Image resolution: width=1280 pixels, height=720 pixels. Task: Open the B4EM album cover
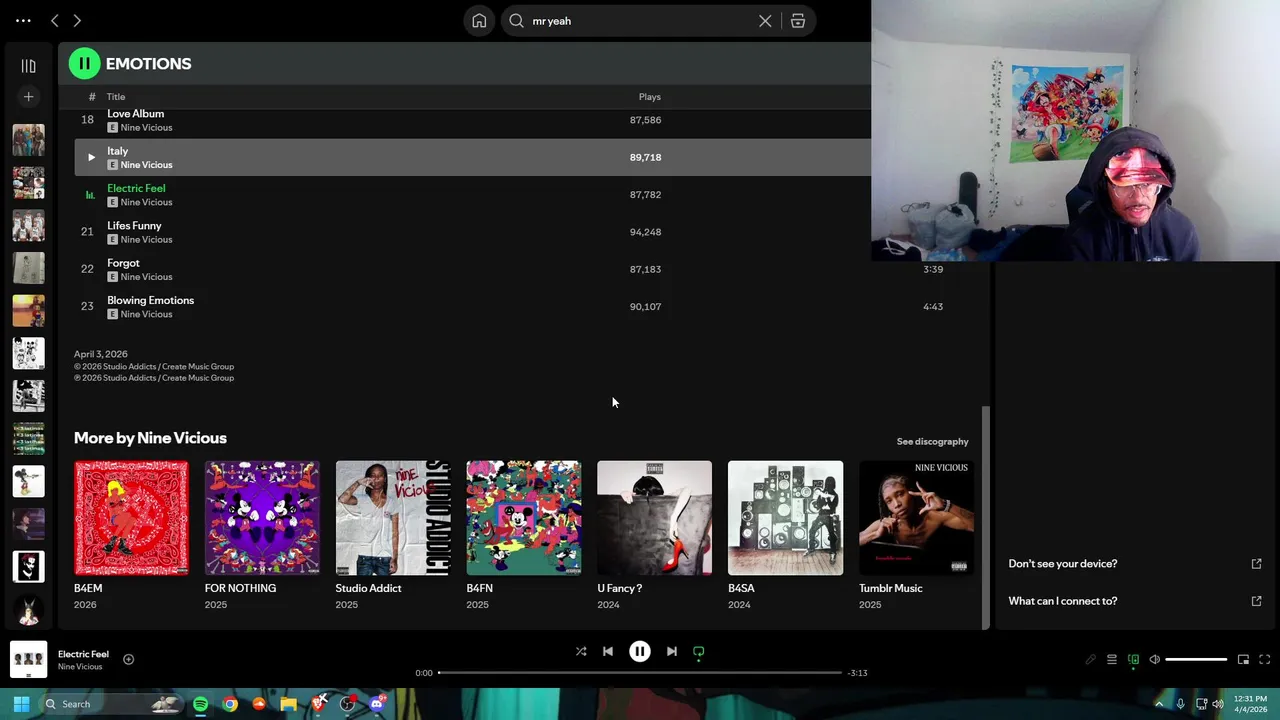[x=131, y=518]
